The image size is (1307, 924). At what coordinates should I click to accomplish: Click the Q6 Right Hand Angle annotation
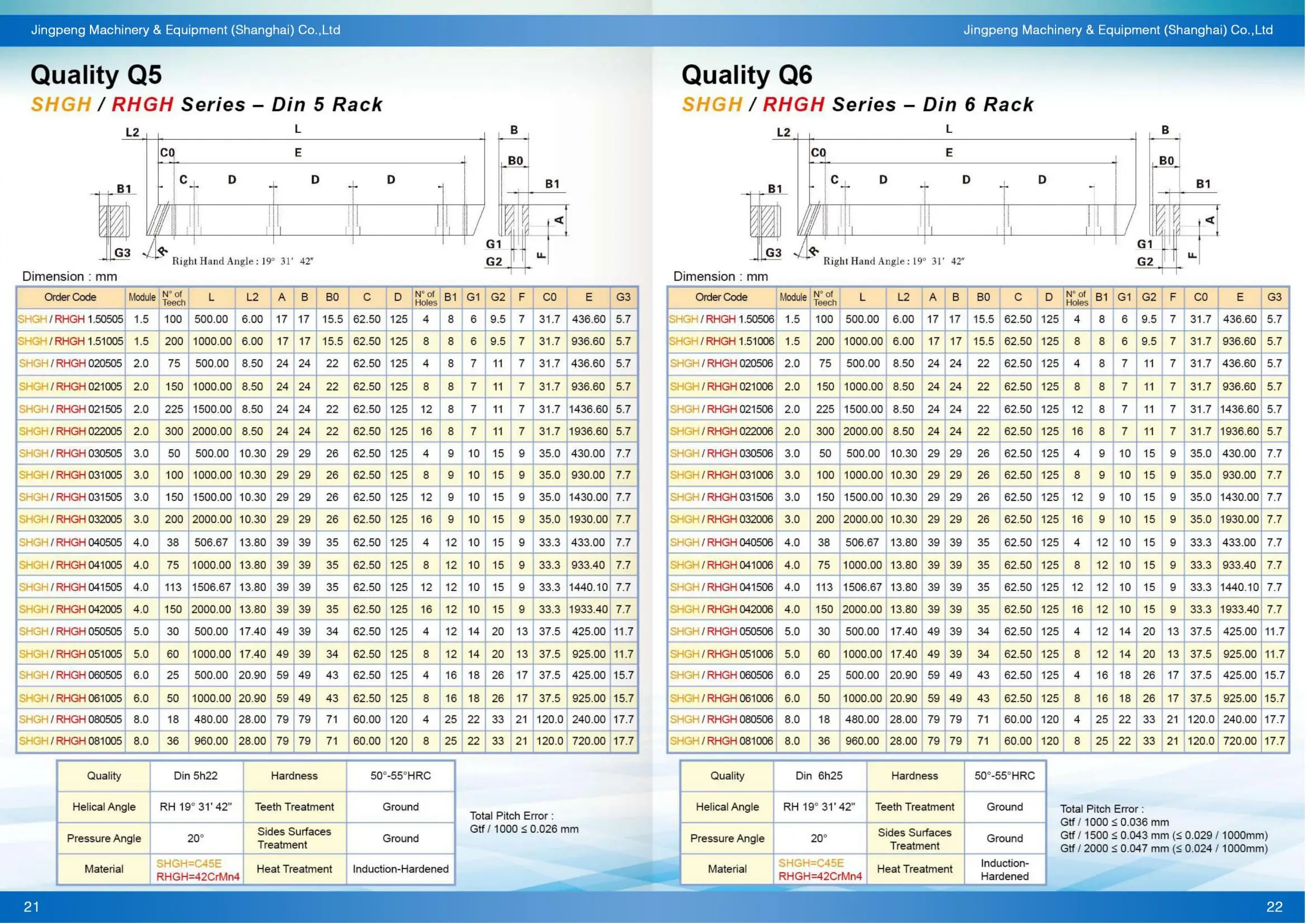893,261
